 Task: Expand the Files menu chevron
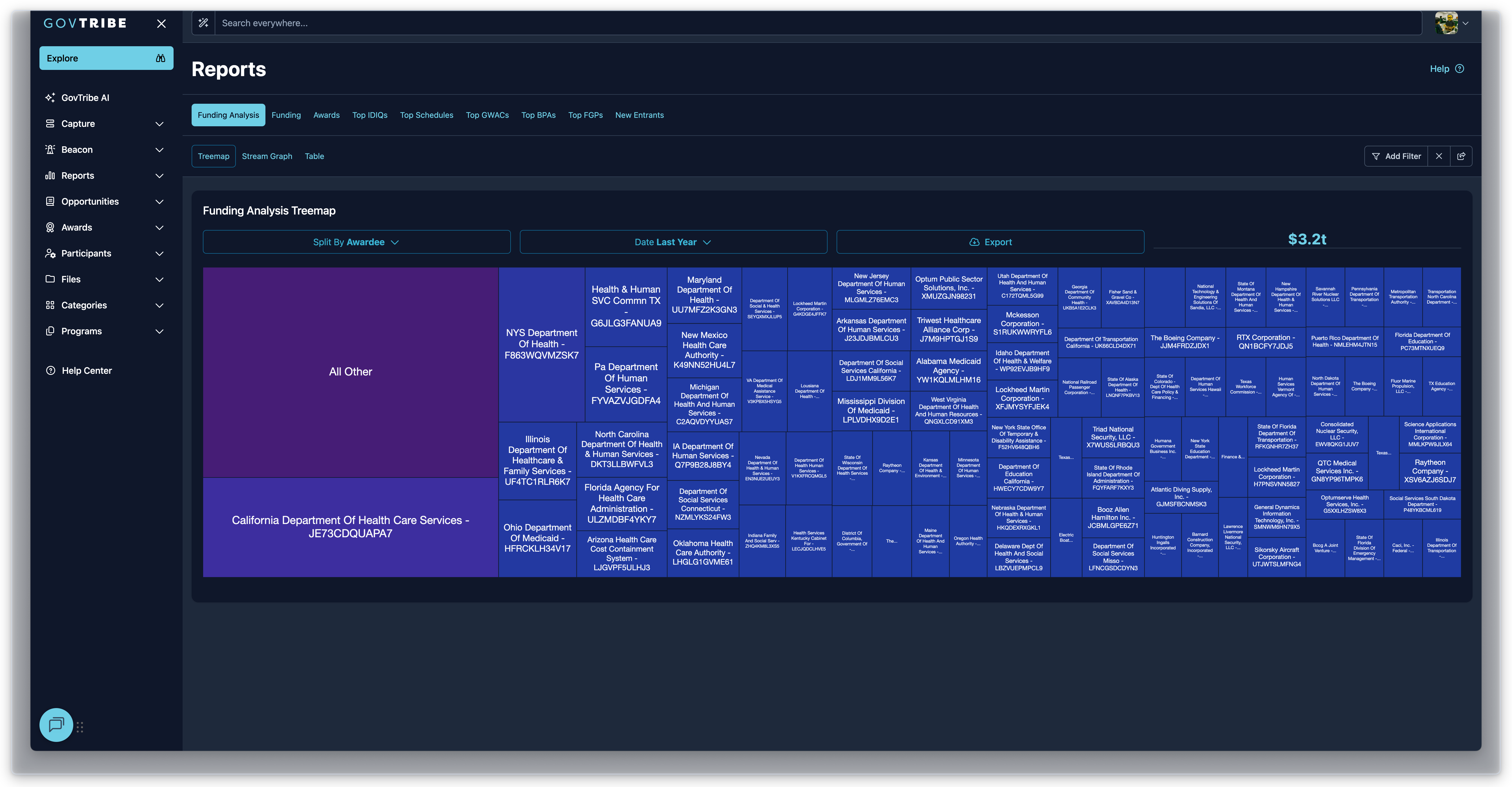[159, 280]
